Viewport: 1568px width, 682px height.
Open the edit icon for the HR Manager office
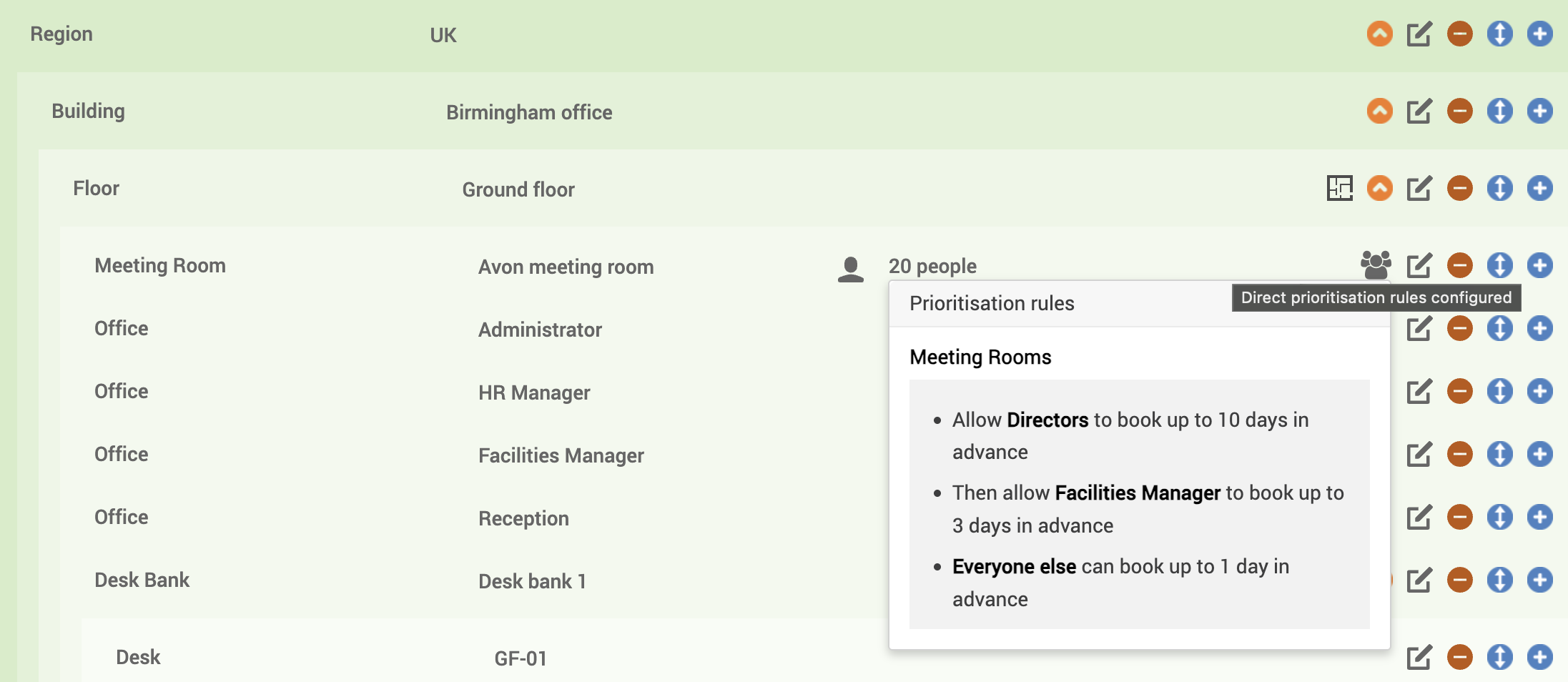pyautogui.click(x=1419, y=391)
